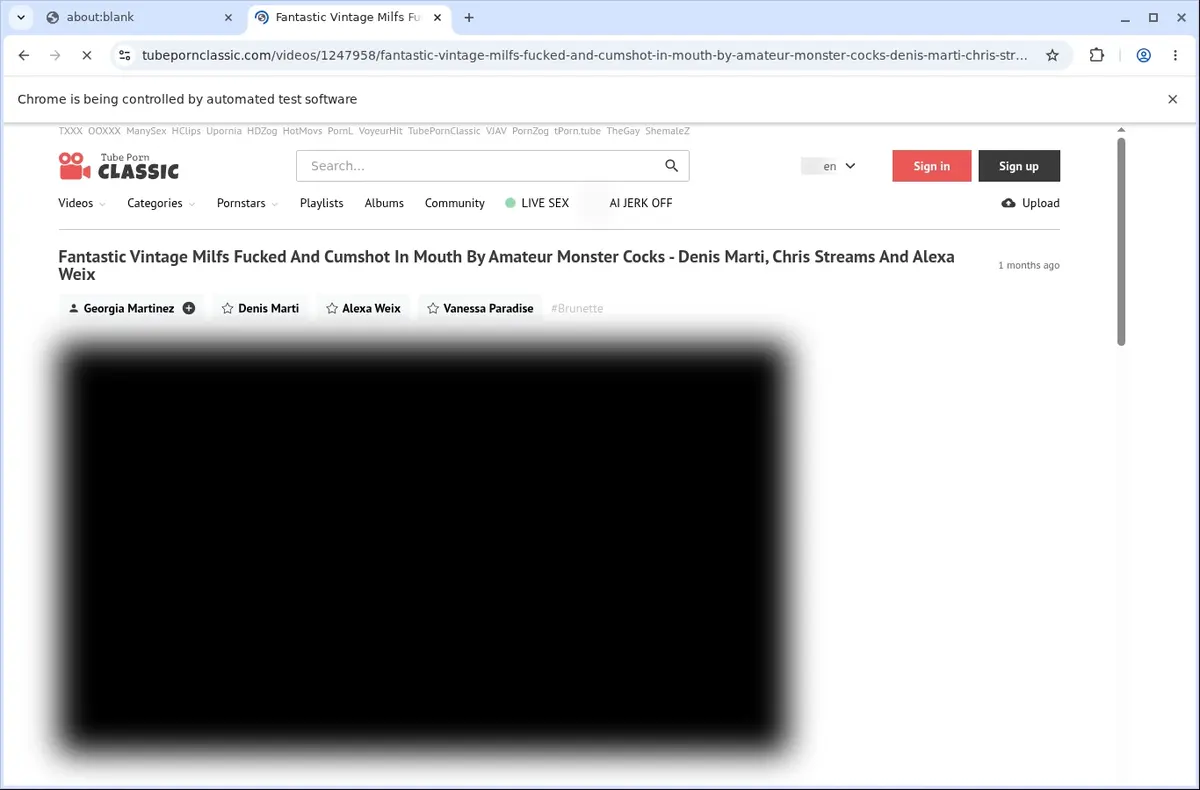Open the VJAV network link
The image size is (1200, 790).
[496, 131]
